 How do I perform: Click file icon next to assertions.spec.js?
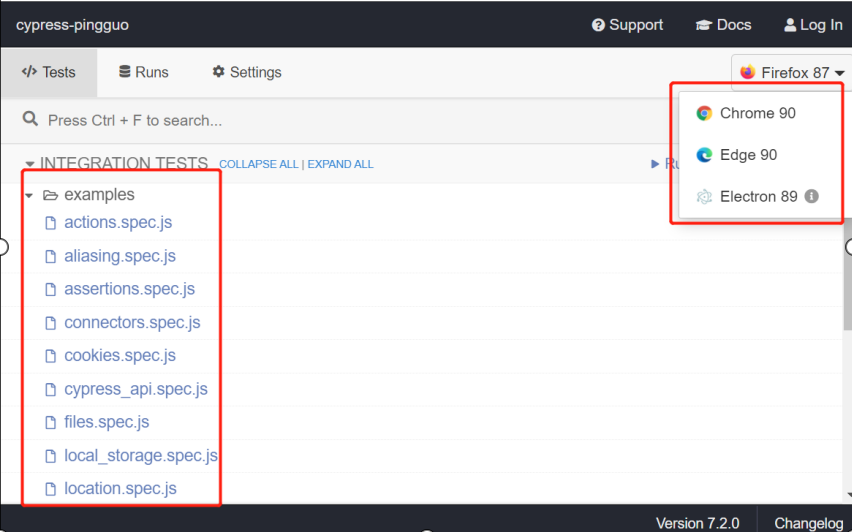pyautogui.click(x=51, y=290)
